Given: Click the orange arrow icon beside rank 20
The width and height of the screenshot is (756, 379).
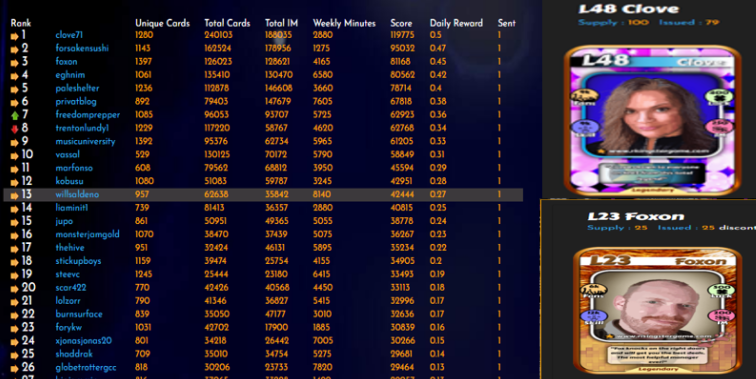Looking at the screenshot, I should 14,289.
